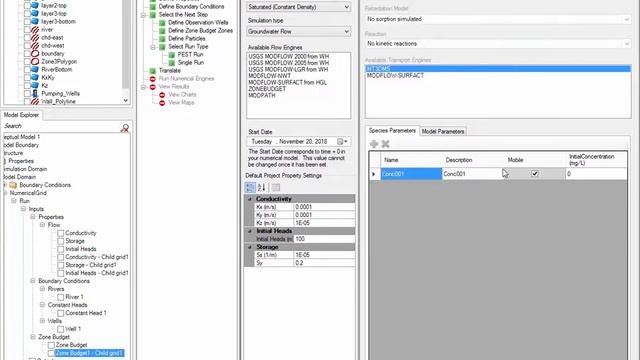Check the Initial Heads input checkbox
Image resolution: width=640 pixels, height=360 pixels.
[x=60, y=249]
